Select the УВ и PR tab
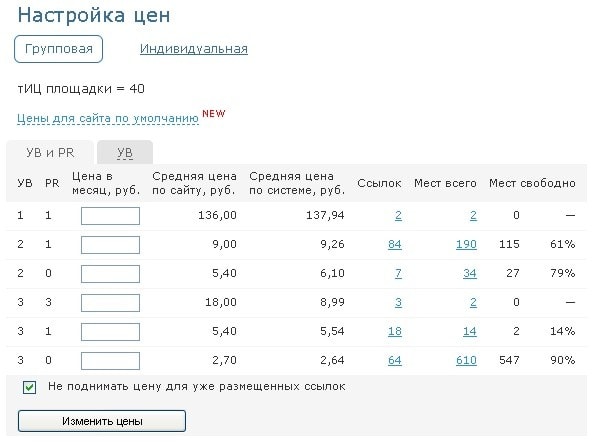The width and height of the screenshot is (605, 447). point(50,152)
